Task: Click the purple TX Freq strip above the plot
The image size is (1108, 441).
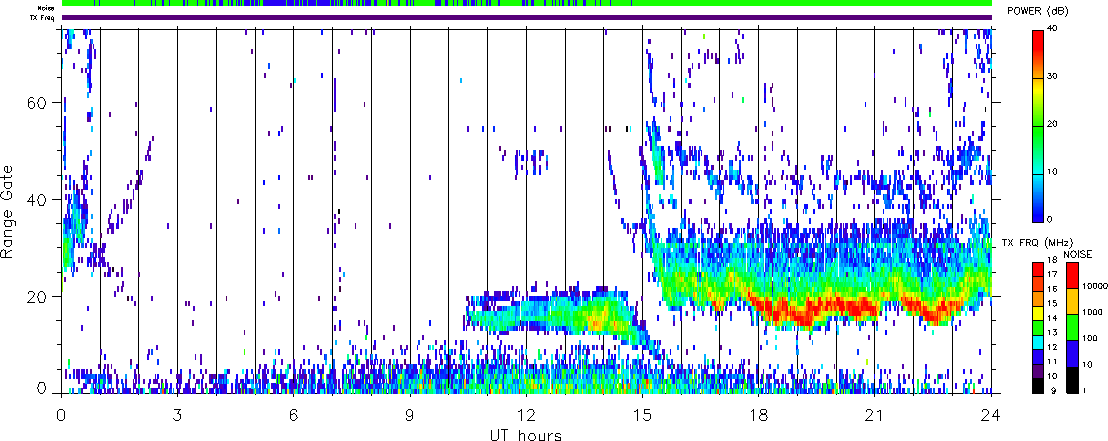Action: 527,17
